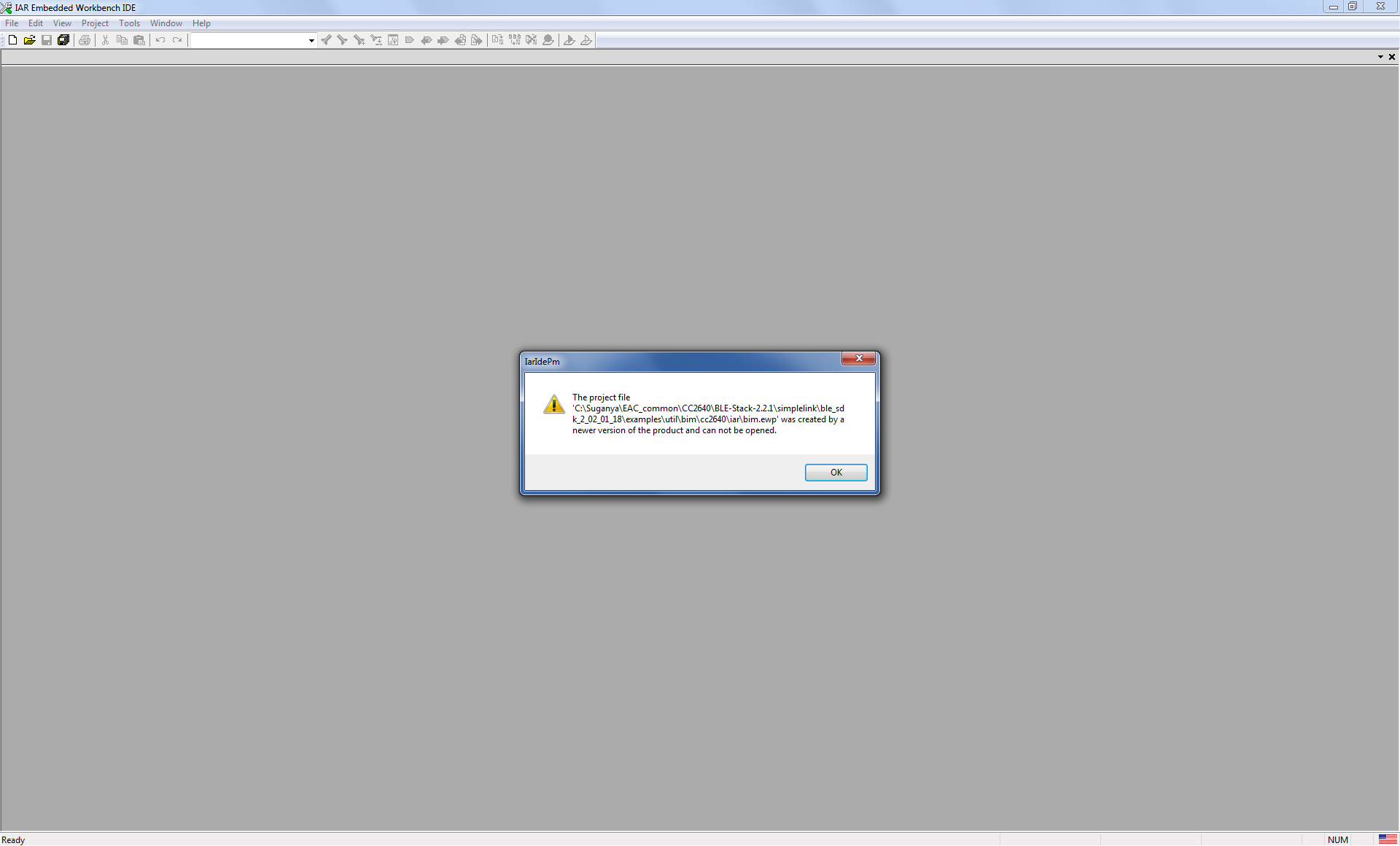1400x846 pixels.
Task: Click the Save All icon
Action: pos(63,40)
